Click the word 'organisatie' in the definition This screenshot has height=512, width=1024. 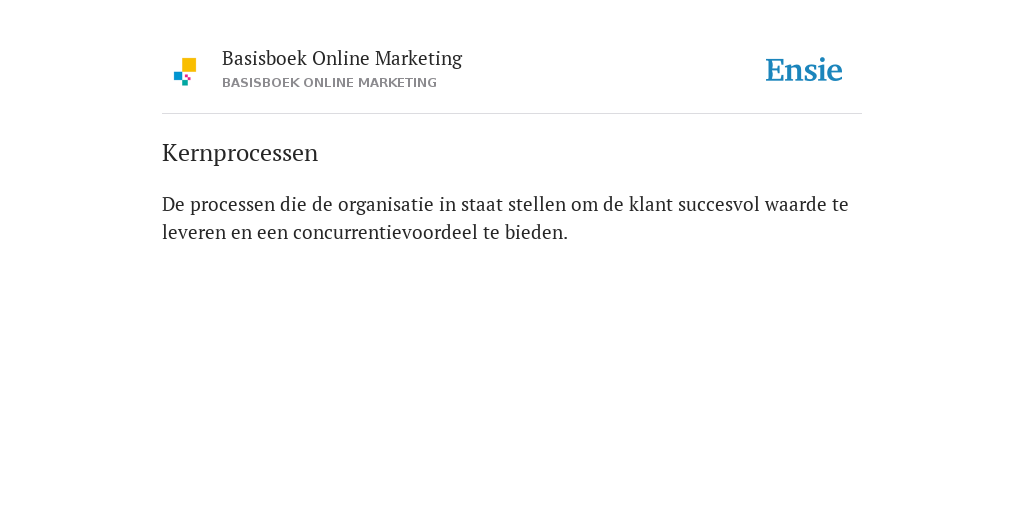point(385,205)
